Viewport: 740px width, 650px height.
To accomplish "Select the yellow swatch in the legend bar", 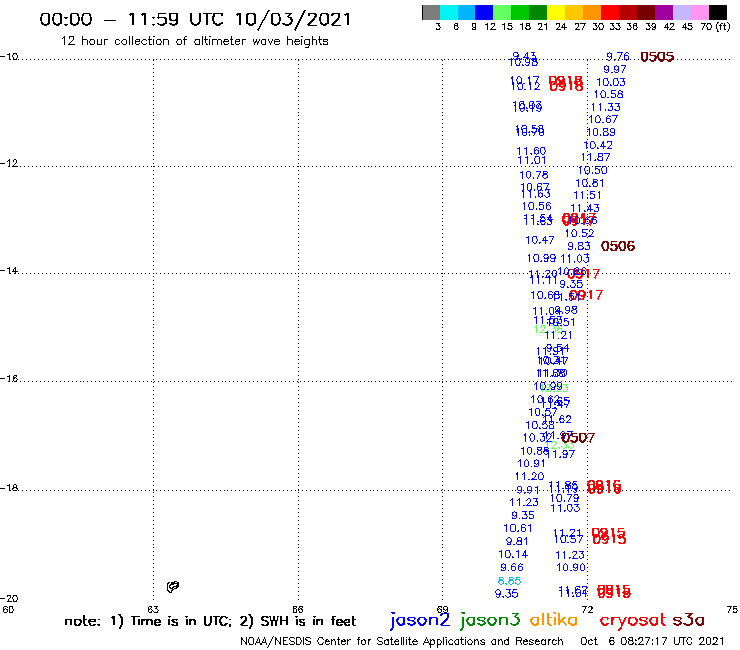I will [556, 12].
